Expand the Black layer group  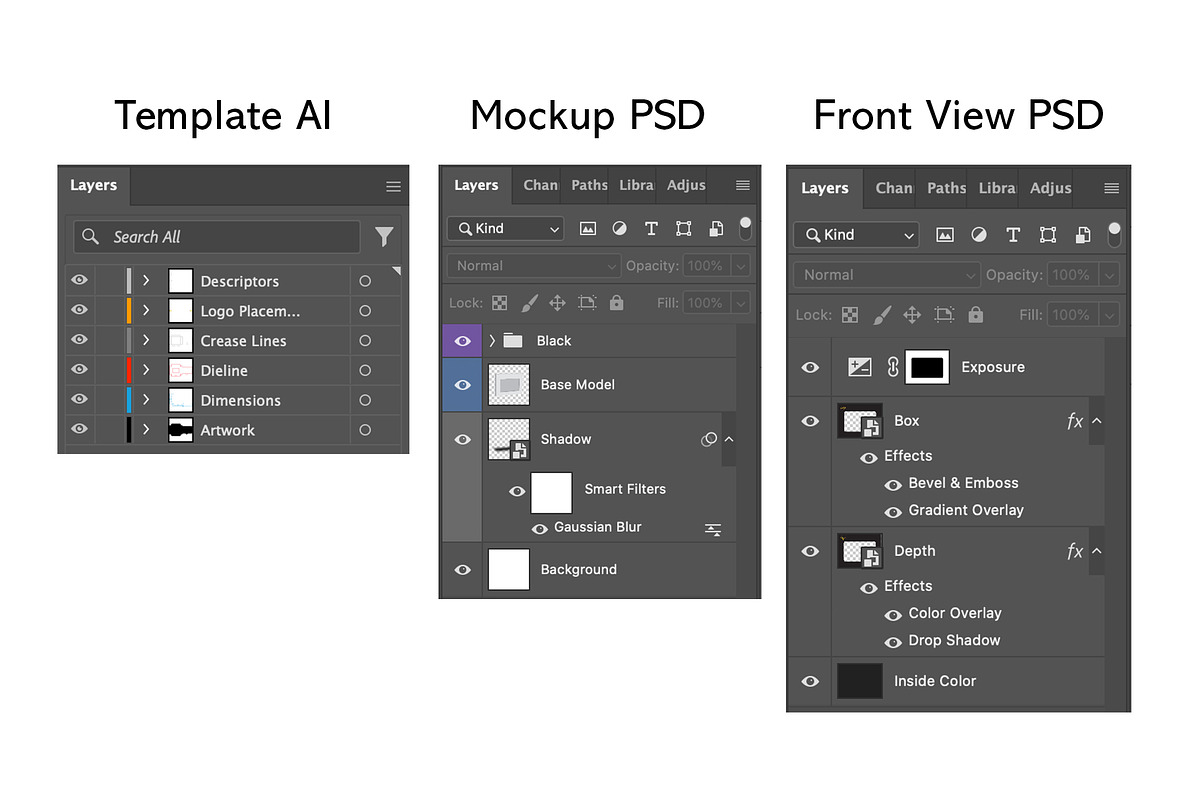[492, 341]
